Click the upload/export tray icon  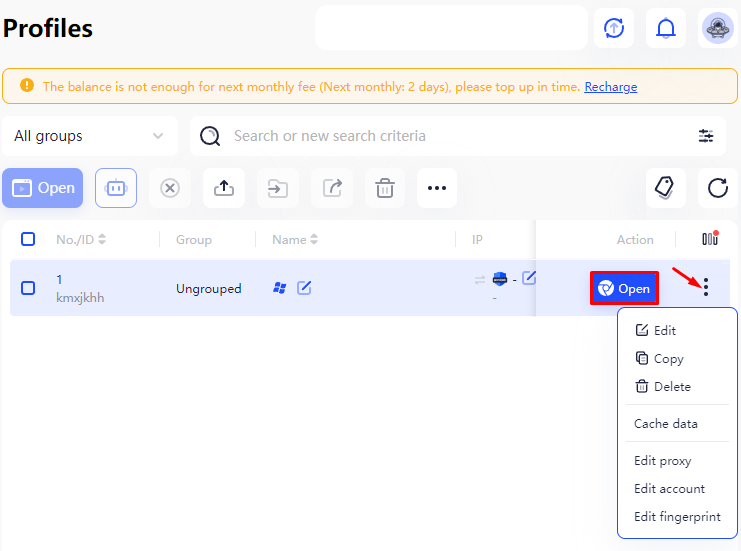(x=224, y=188)
